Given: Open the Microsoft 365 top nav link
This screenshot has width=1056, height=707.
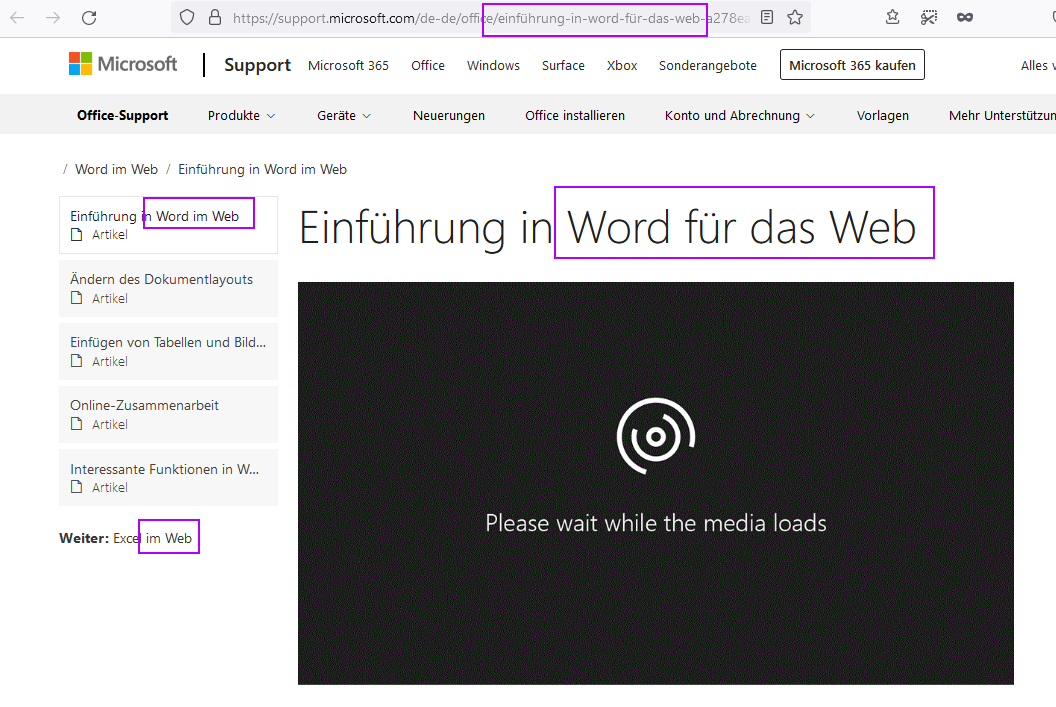Looking at the screenshot, I should (348, 65).
